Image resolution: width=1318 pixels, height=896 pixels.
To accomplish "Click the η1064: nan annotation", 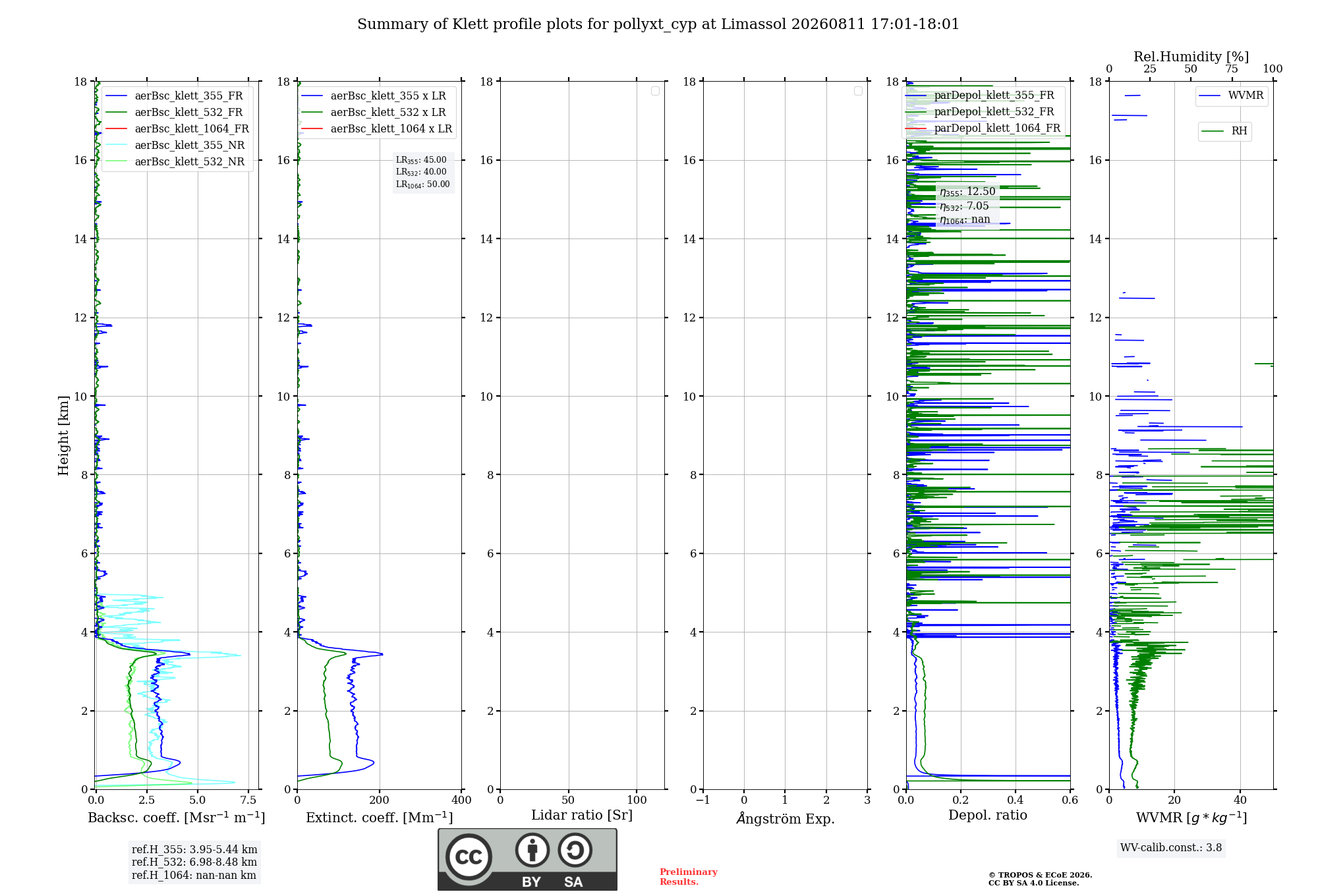I will click(965, 220).
